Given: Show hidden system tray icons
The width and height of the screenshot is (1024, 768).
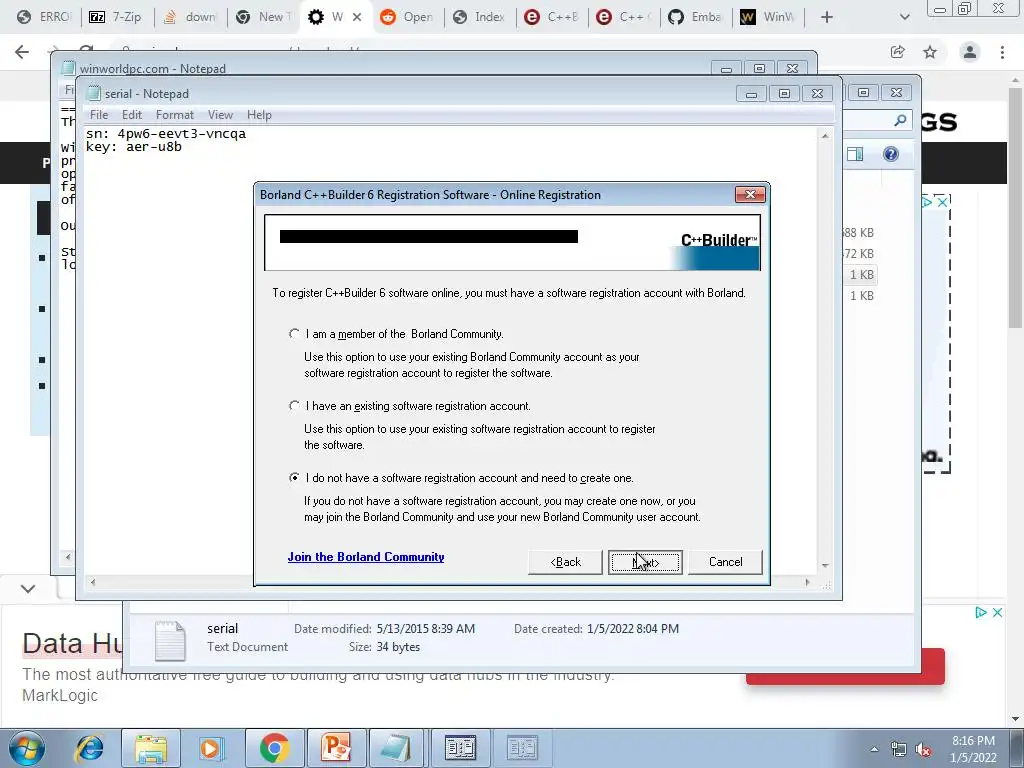Looking at the screenshot, I should 874,749.
